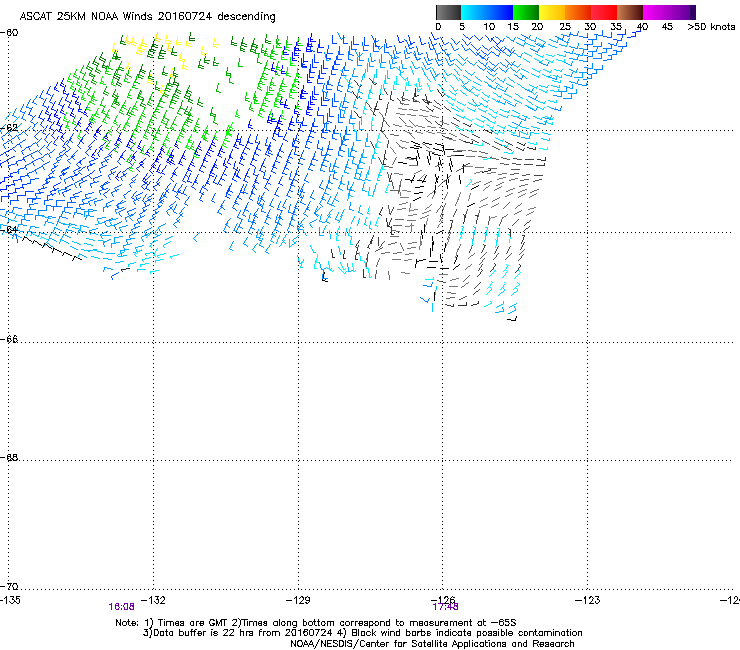Viewport: 740px width, 650px height.
Task: Click the '-129' longitude label
Action: pyautogui.click(x=298, y=600)
